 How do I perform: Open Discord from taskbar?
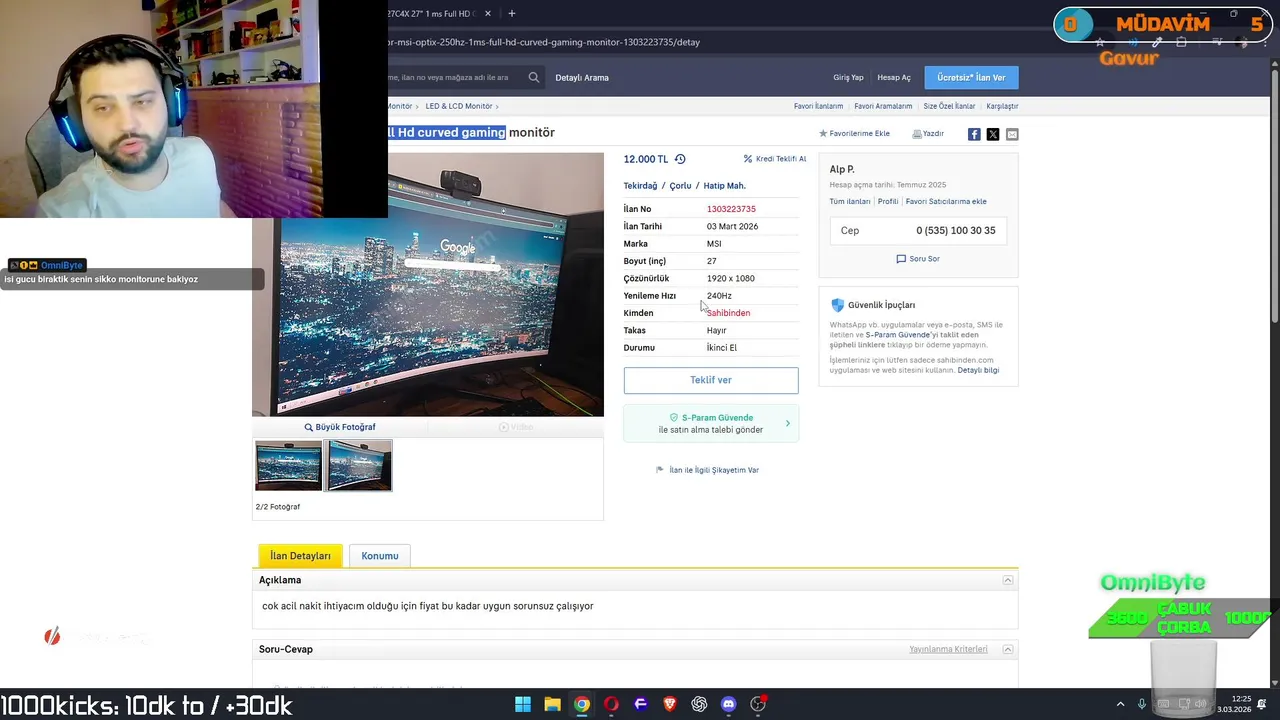tap(729, 704)
